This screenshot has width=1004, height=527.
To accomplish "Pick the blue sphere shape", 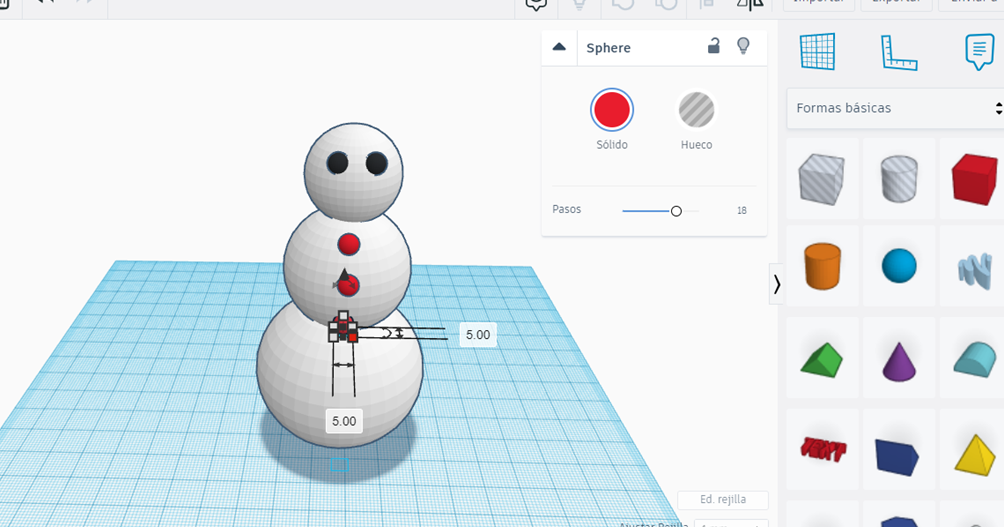I will click(899, 266).
